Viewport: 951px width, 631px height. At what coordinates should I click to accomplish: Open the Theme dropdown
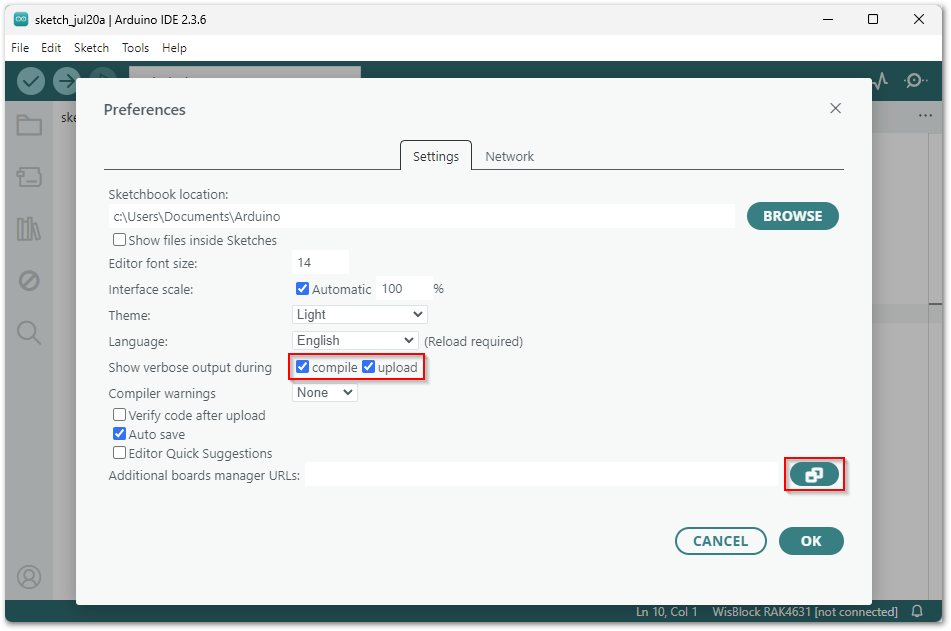pos(359,314)
